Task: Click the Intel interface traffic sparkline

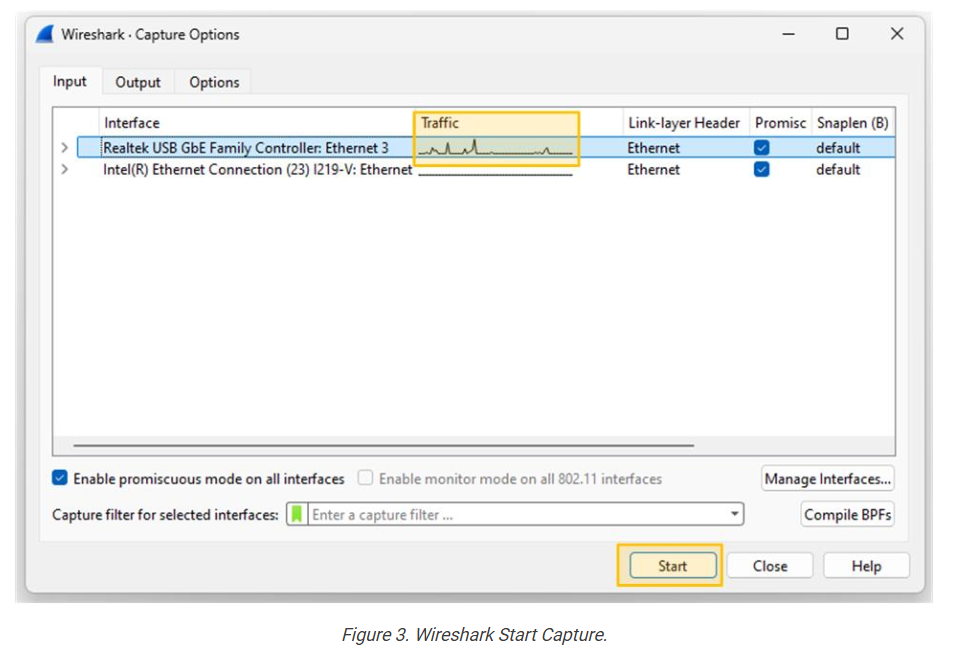Action: pyautogui.click(x=494, y=171)
